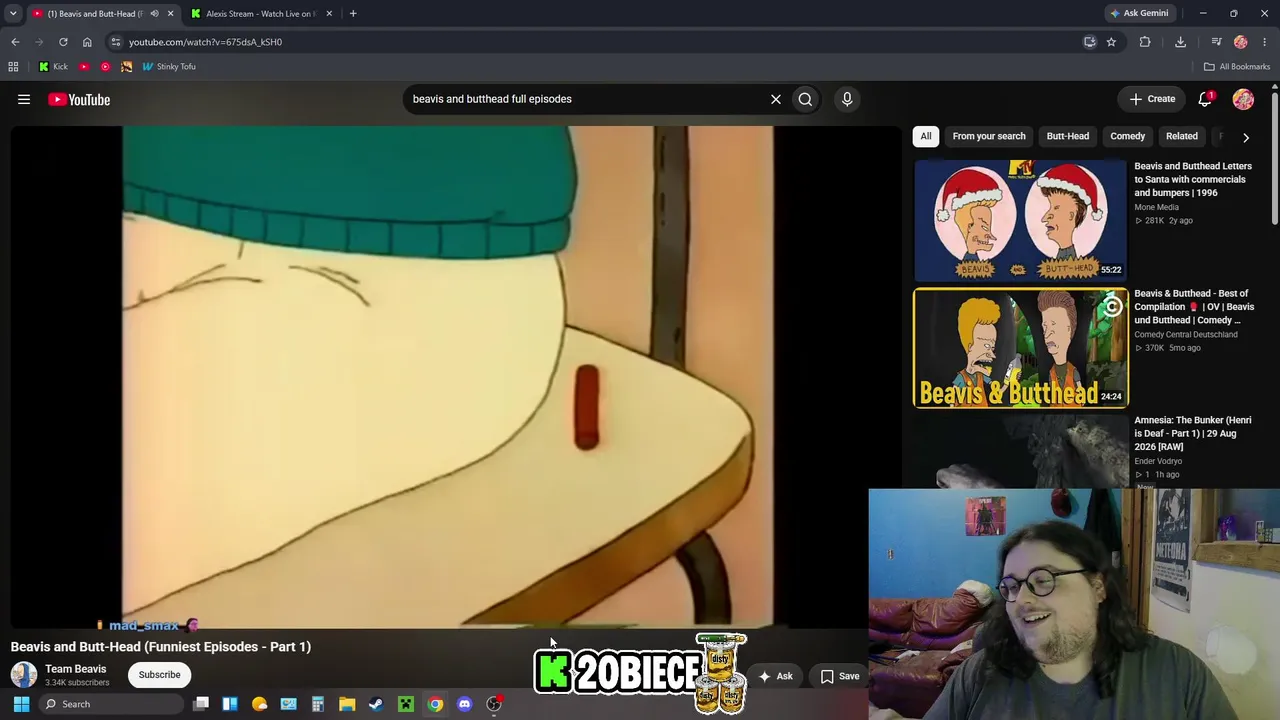Go to the browser home page
1280x720 pixels.
coord(87,42)
